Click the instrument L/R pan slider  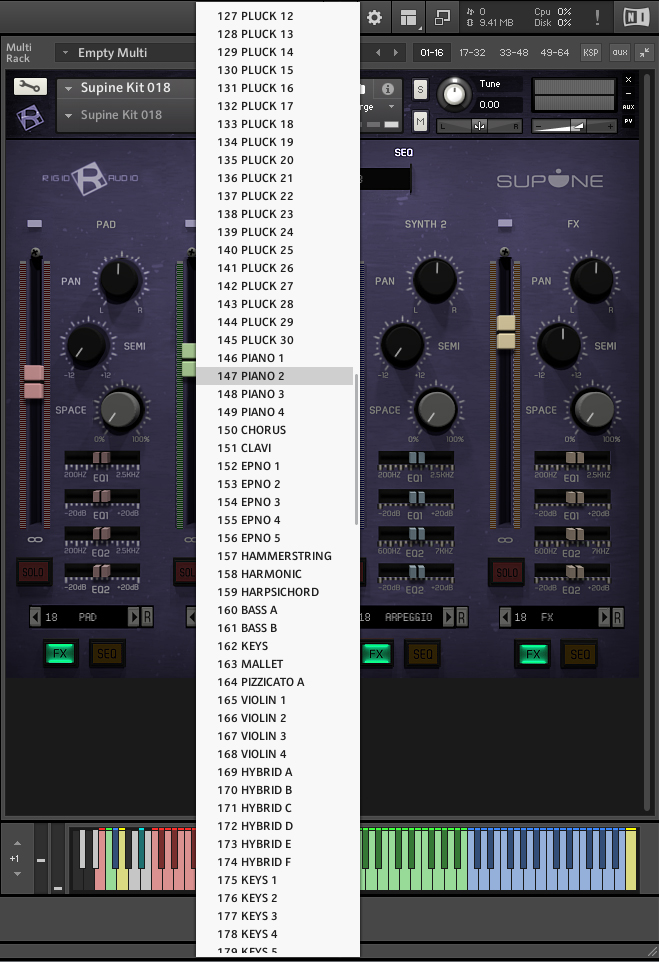pos(480,126)
